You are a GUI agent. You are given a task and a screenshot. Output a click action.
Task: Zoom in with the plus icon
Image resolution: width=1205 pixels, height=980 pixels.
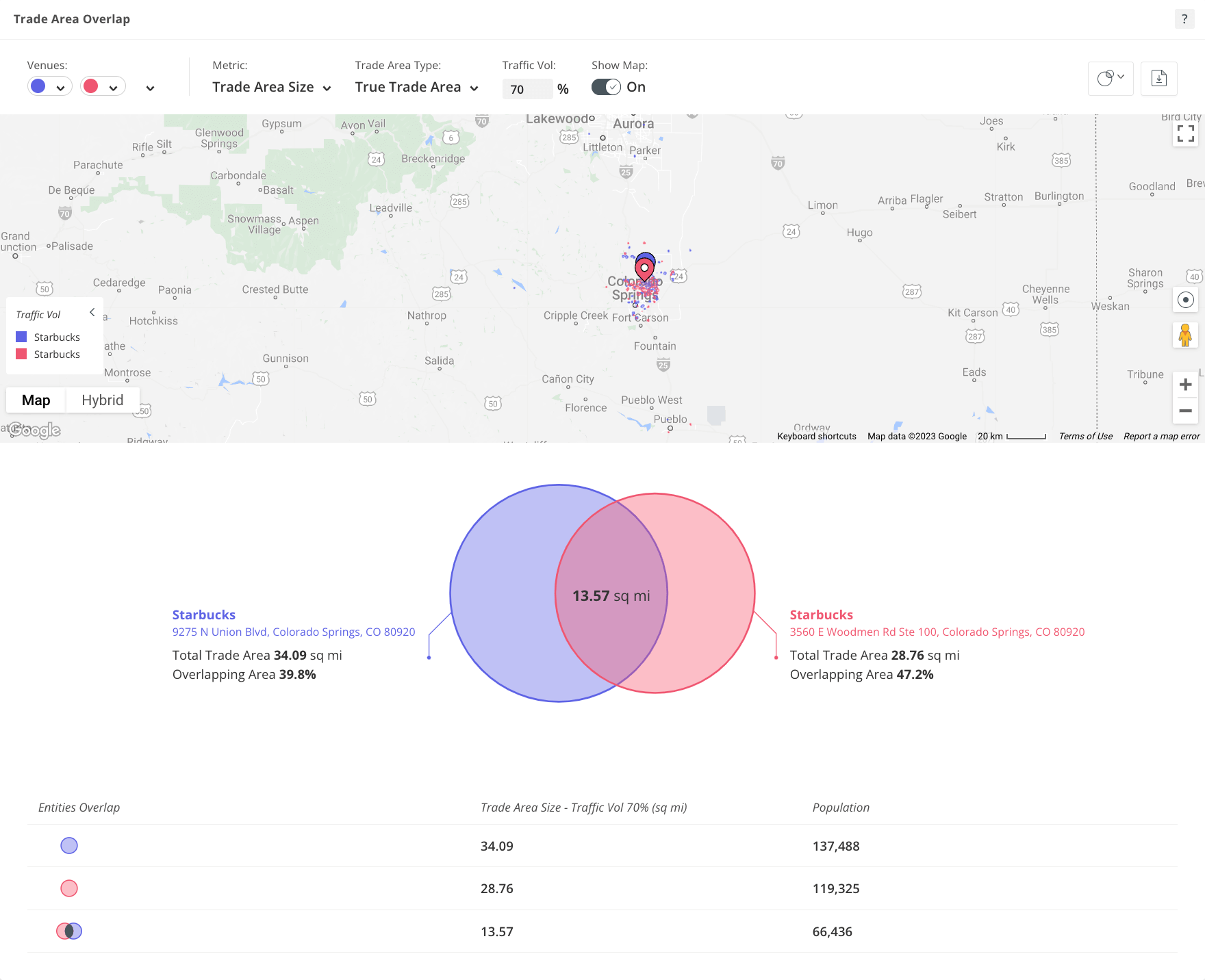[x=1185, y=384]
